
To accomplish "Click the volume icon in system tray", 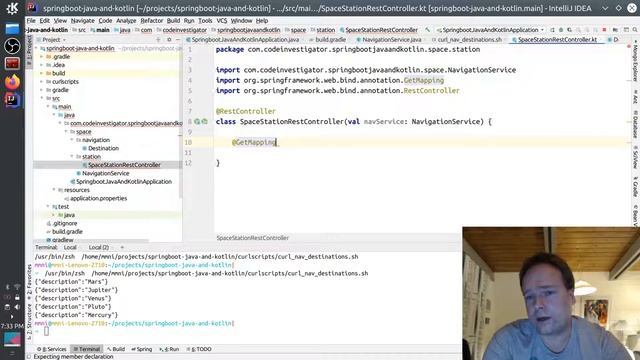I will point(17,307).
